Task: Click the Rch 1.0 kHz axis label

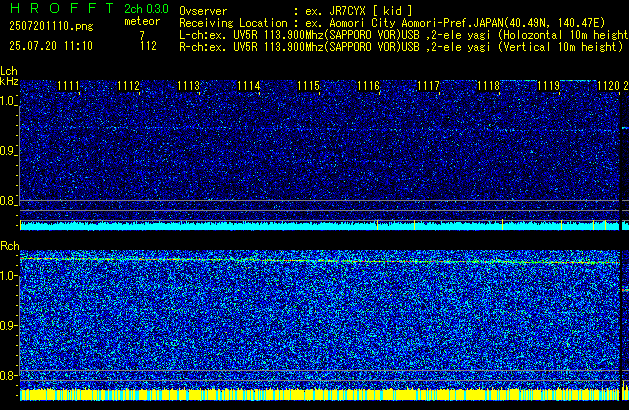Action: 8,276
